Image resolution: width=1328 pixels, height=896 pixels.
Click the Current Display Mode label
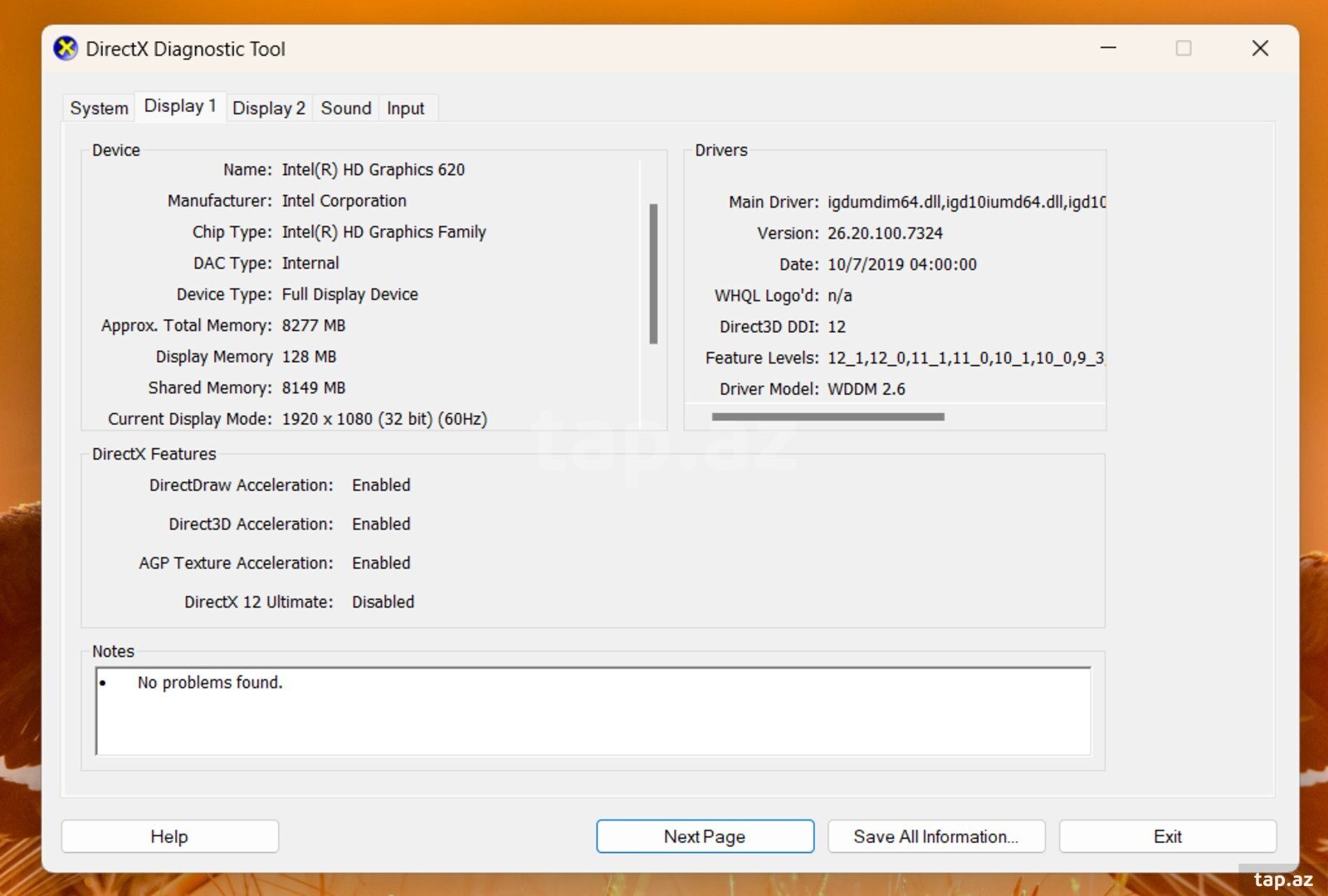[x=190, y=419]
